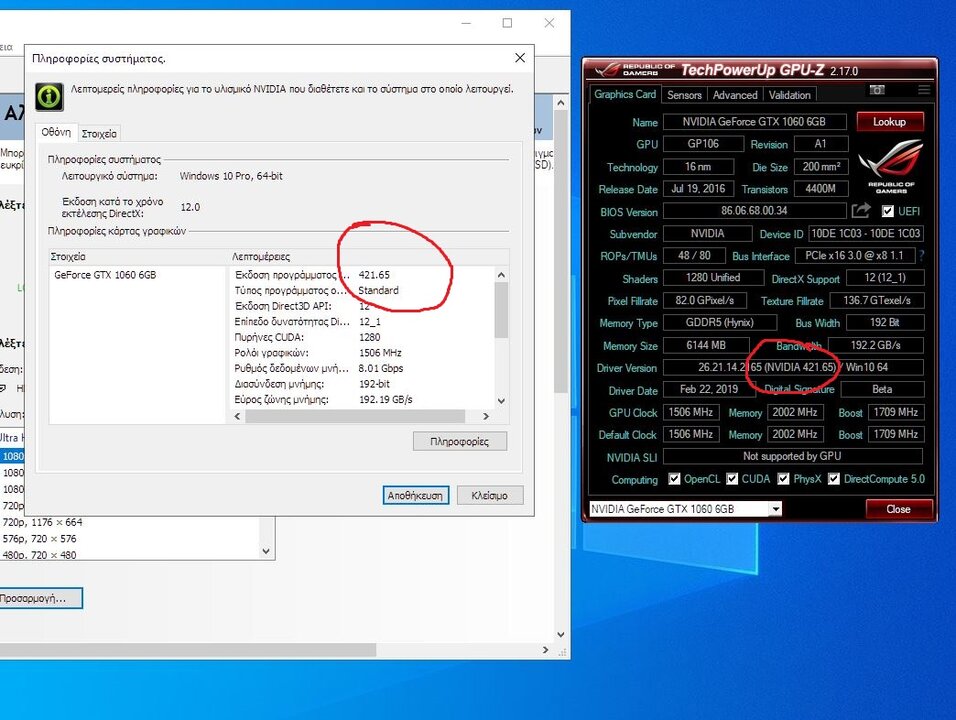This screenshot has width=956, height=720.
Task: Click the BIOS share/export arrow icon
Action: (x=861, y=211)
